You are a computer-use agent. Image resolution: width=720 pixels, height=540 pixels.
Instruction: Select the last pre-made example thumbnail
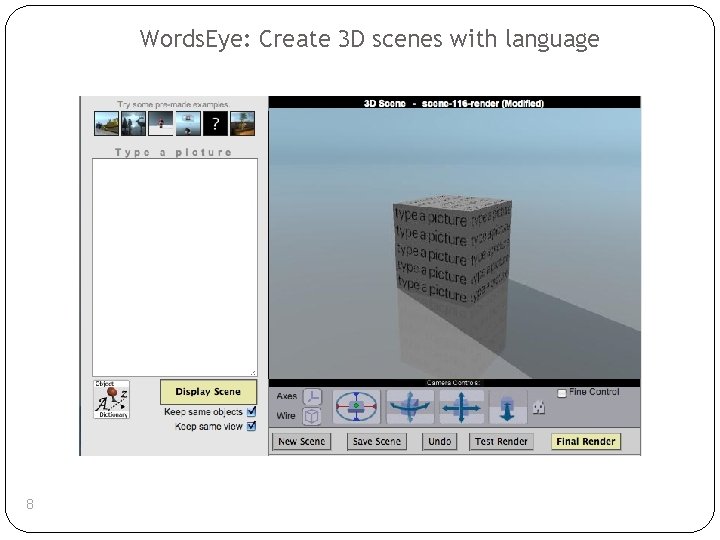click(x=242, y=124)
